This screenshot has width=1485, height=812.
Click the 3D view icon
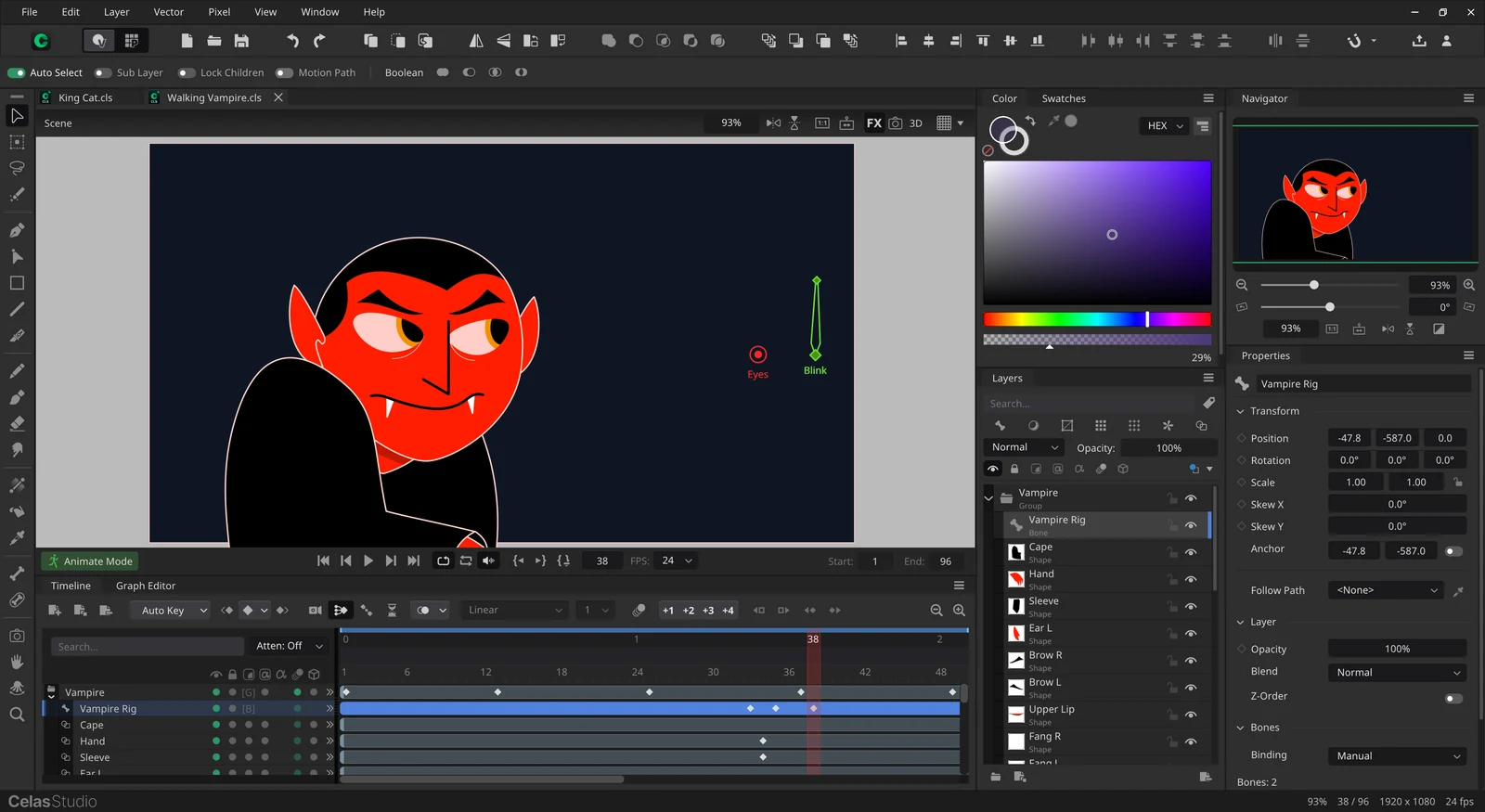pyautogui.click(x=915, y=122)
